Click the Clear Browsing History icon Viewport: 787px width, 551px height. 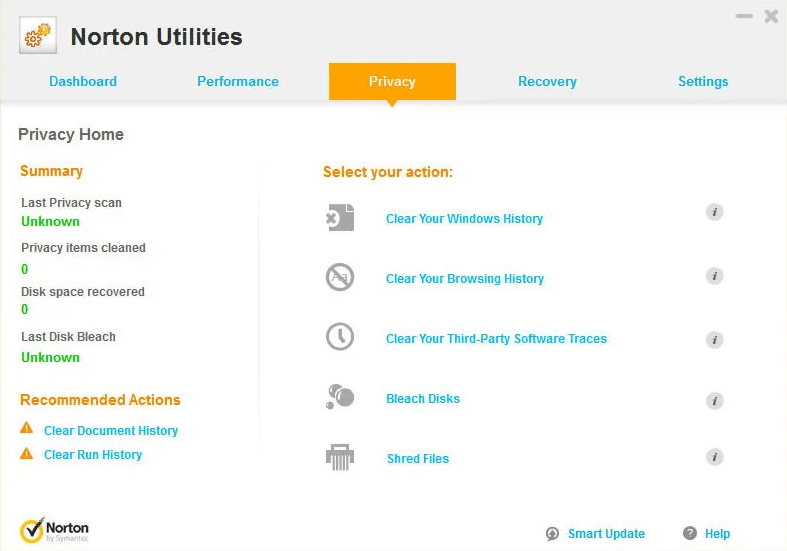(x=340, y=277)
